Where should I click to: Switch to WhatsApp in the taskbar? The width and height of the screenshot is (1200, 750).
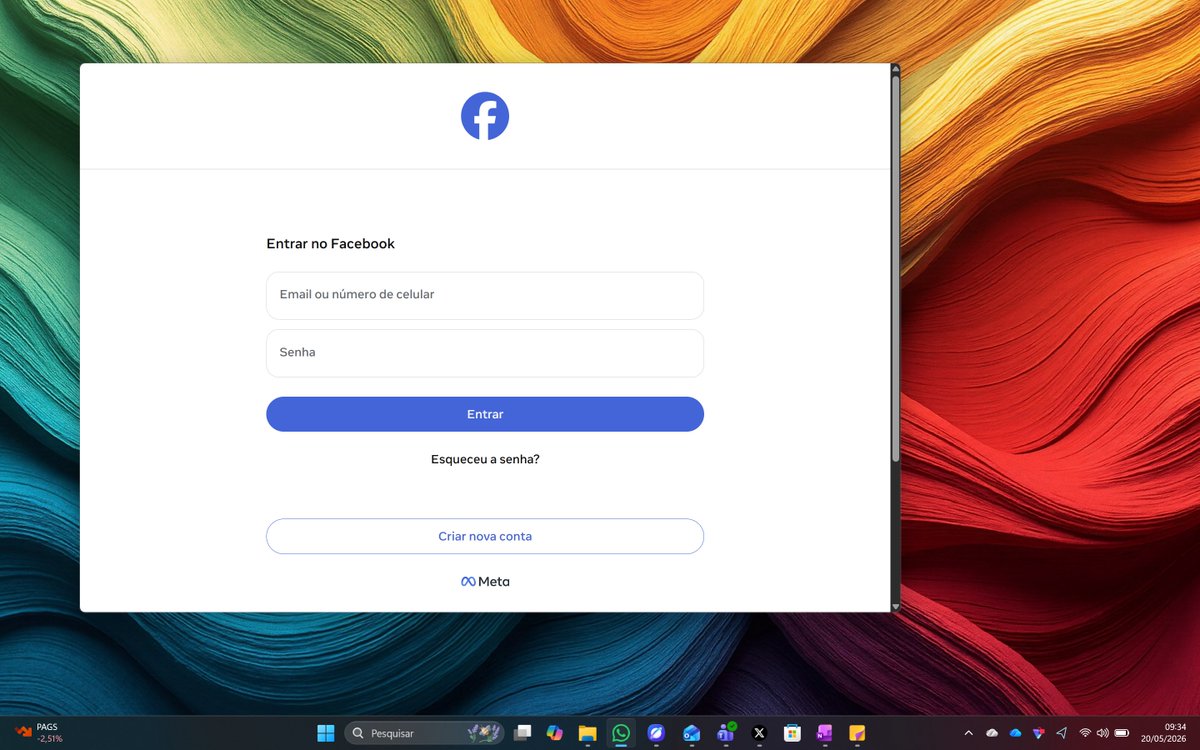coord(621,733)
